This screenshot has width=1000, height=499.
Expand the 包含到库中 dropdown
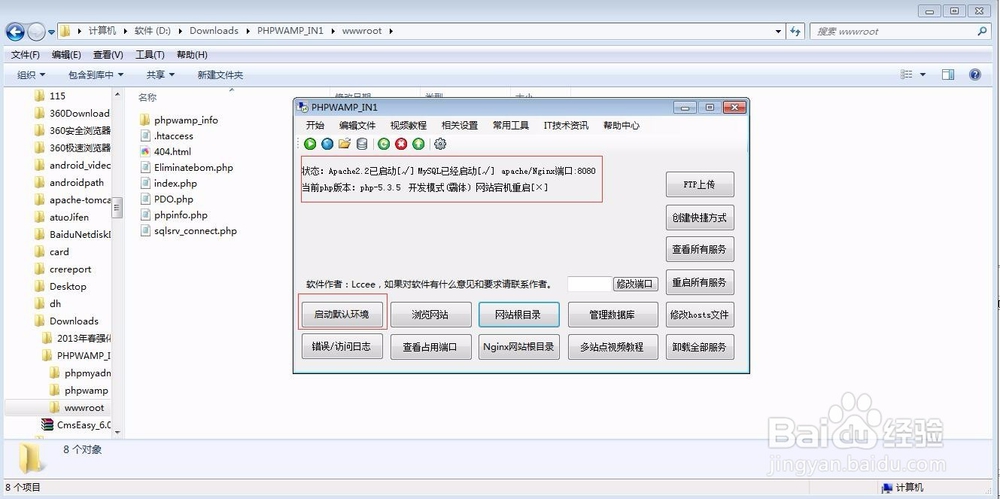[x=96, y=75]
